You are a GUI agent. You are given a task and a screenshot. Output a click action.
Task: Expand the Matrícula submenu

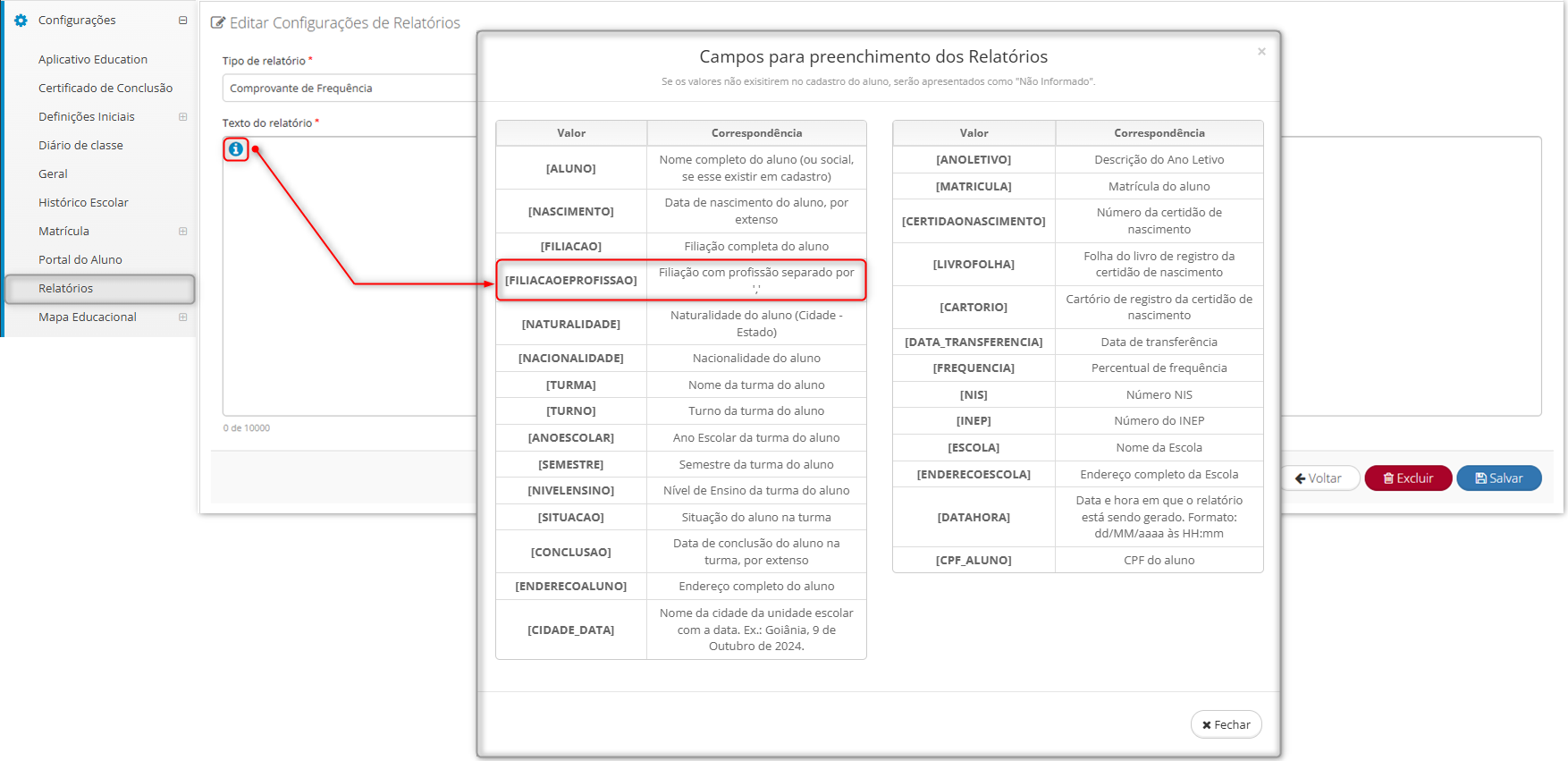click(182, 231)
